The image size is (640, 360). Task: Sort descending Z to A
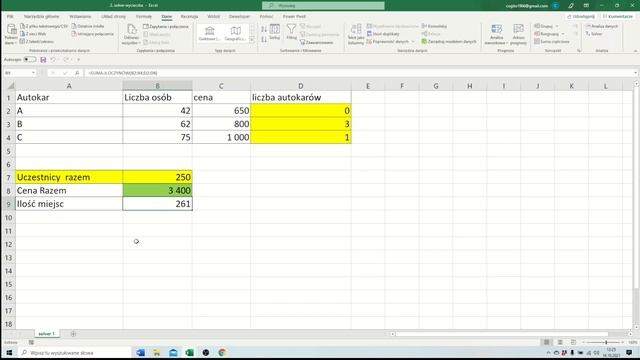coord(264,39)
